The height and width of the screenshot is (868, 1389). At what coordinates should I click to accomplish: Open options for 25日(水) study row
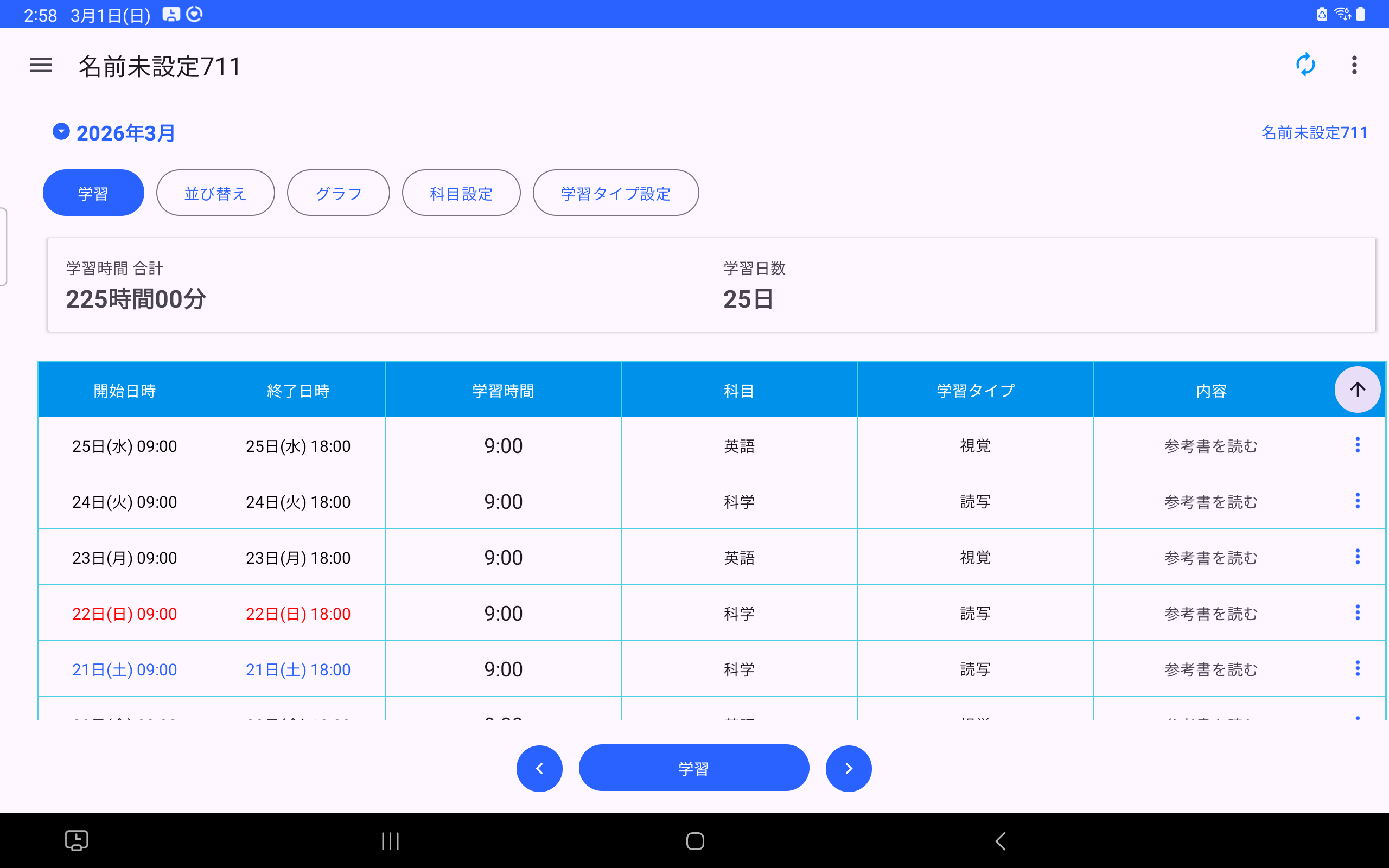1357,445
